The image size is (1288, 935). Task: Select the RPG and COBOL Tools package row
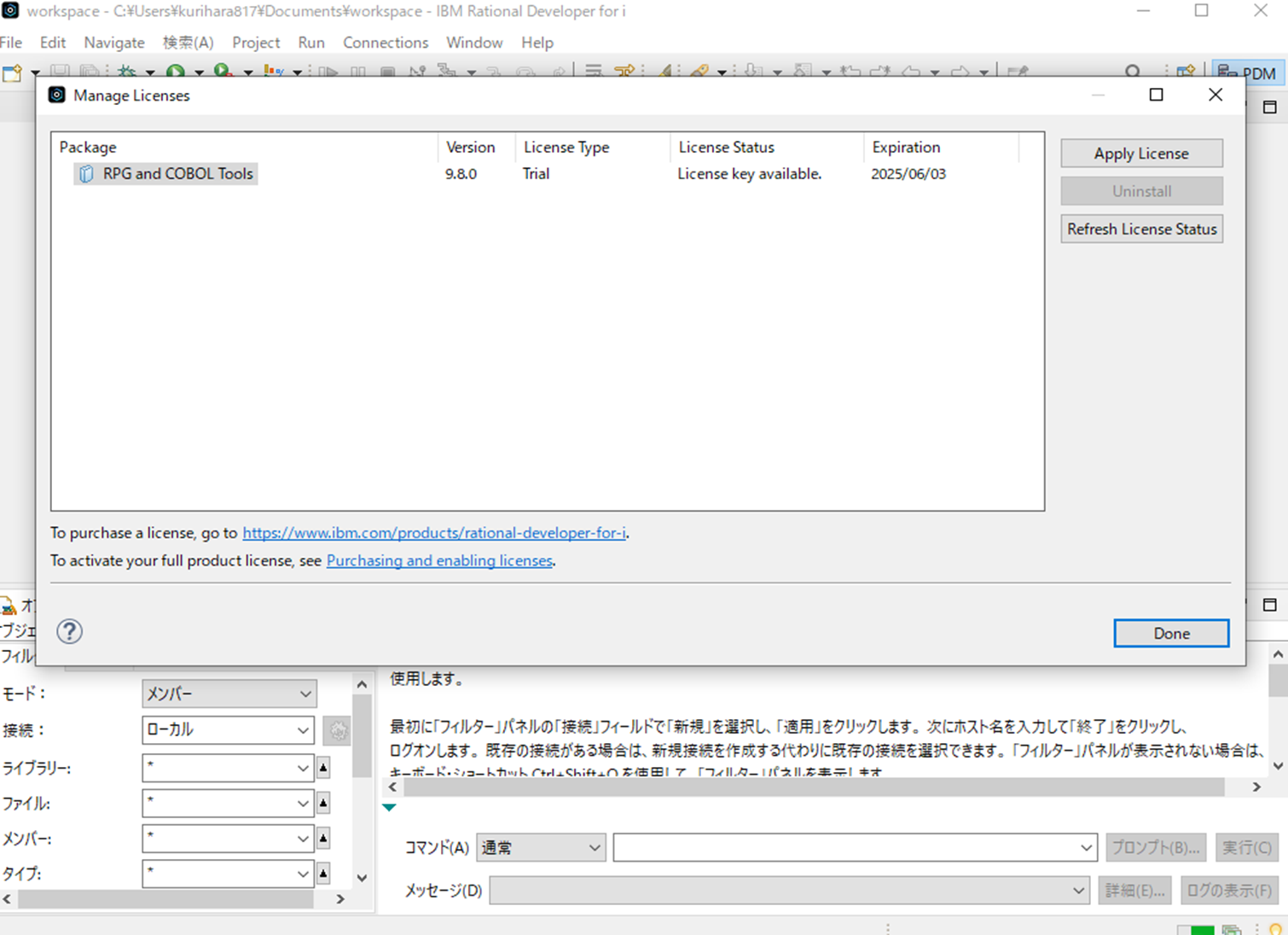(165, 174)
